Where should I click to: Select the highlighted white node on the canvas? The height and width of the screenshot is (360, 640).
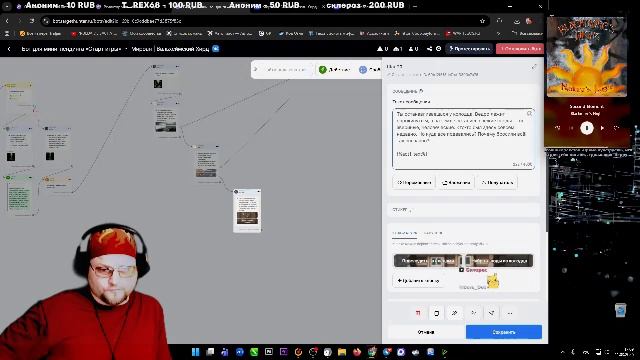(x=247, y=211)
